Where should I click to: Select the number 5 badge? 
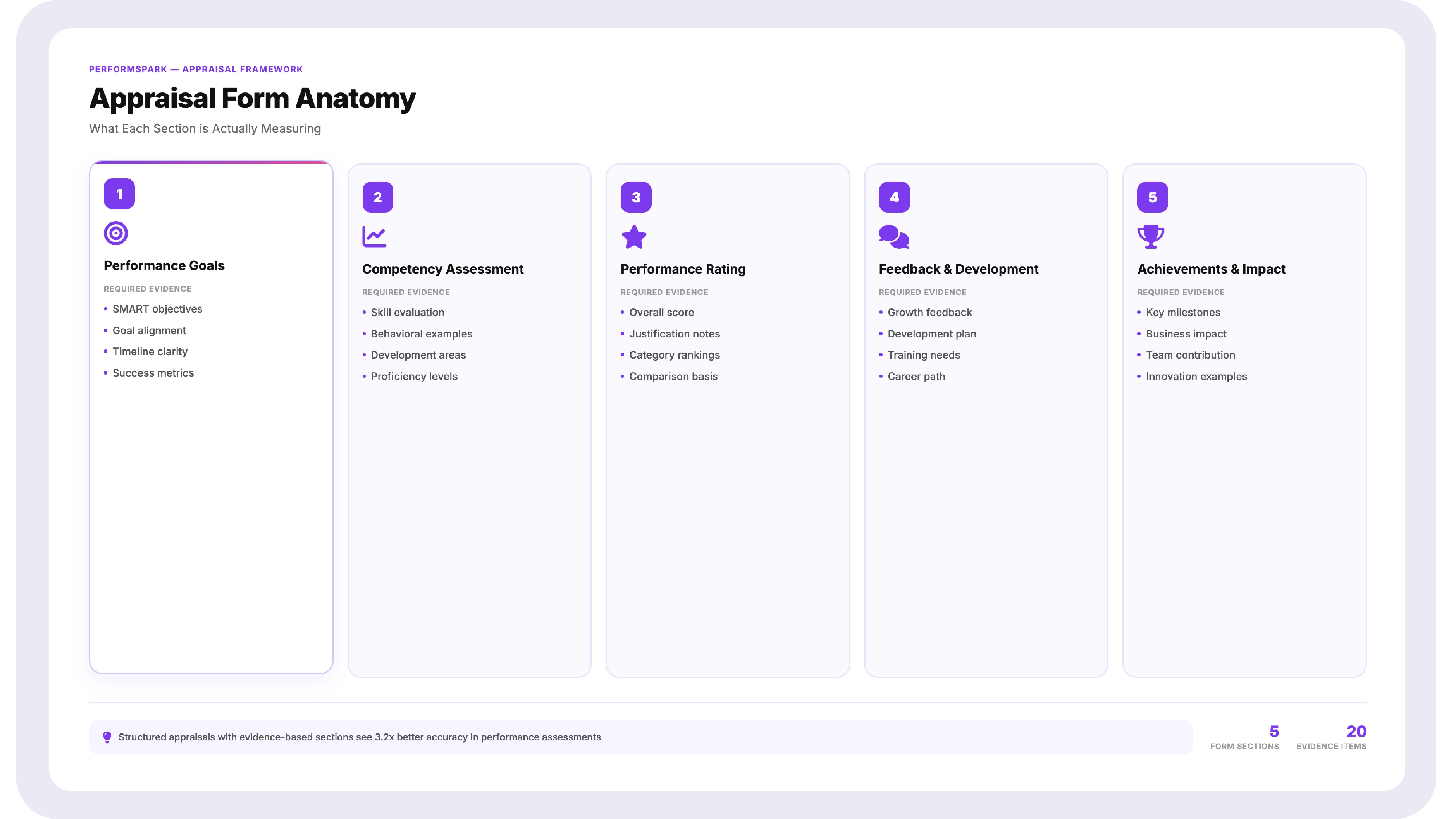coord(1152,197)
